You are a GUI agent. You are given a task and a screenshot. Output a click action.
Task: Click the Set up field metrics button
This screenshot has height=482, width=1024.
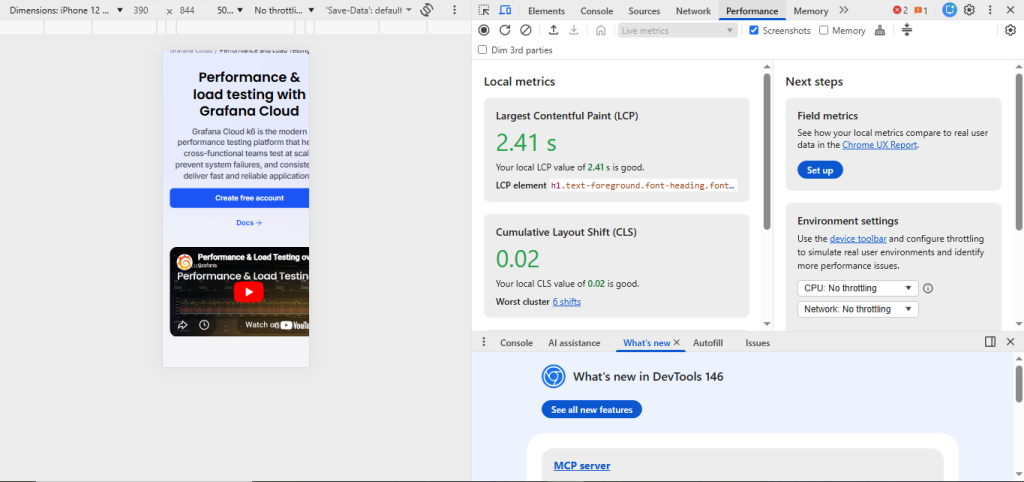[x=820, y=170]
